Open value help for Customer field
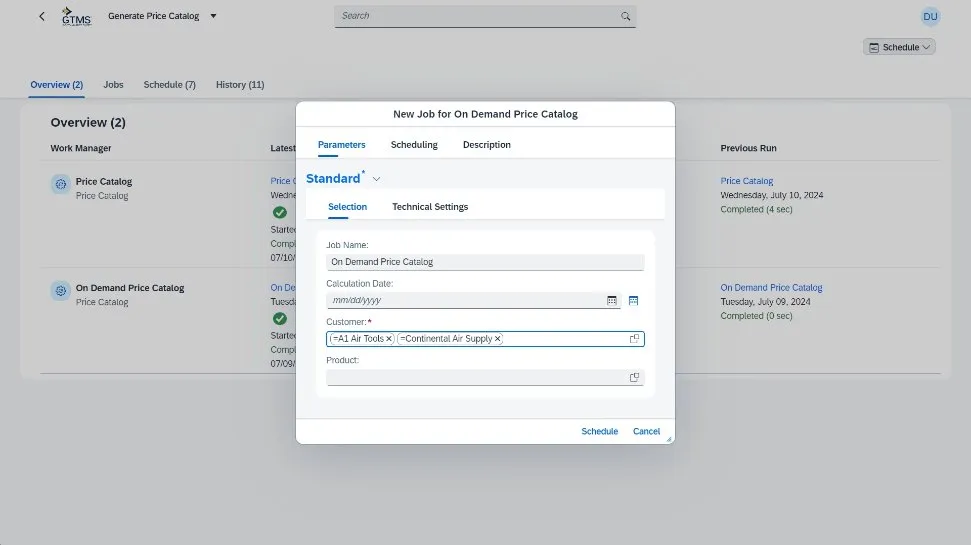The image size is (971, 545). coord(634,339)
